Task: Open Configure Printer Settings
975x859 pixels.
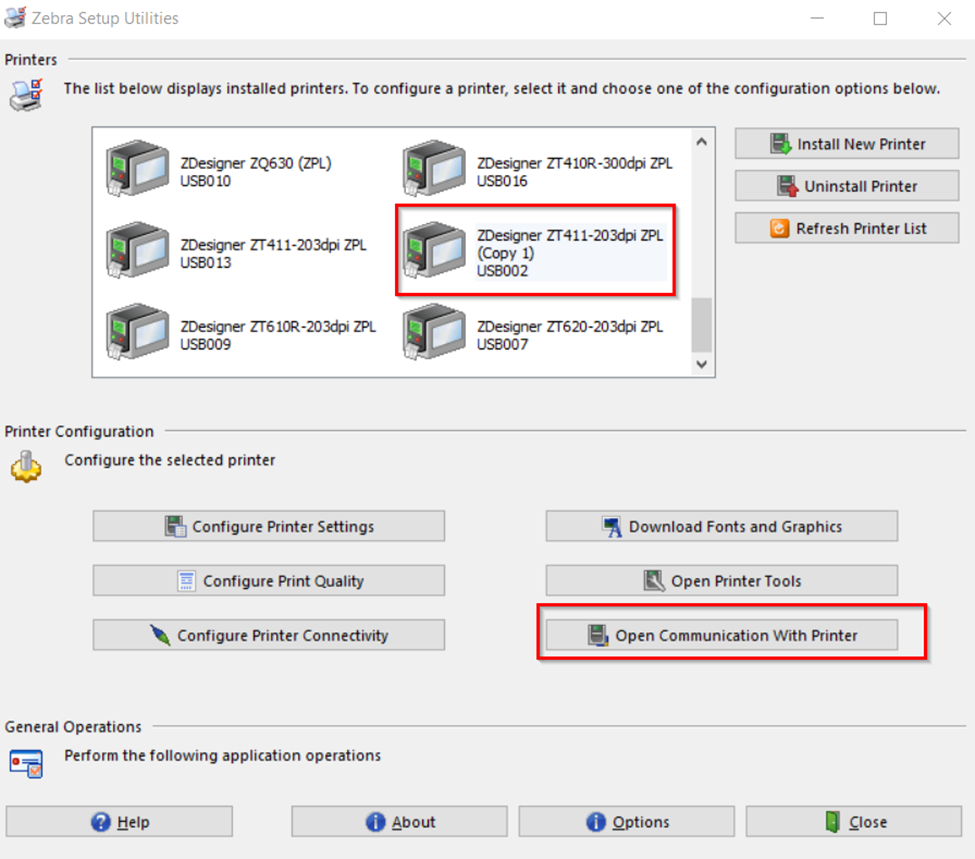Action: tap(269, 526)
